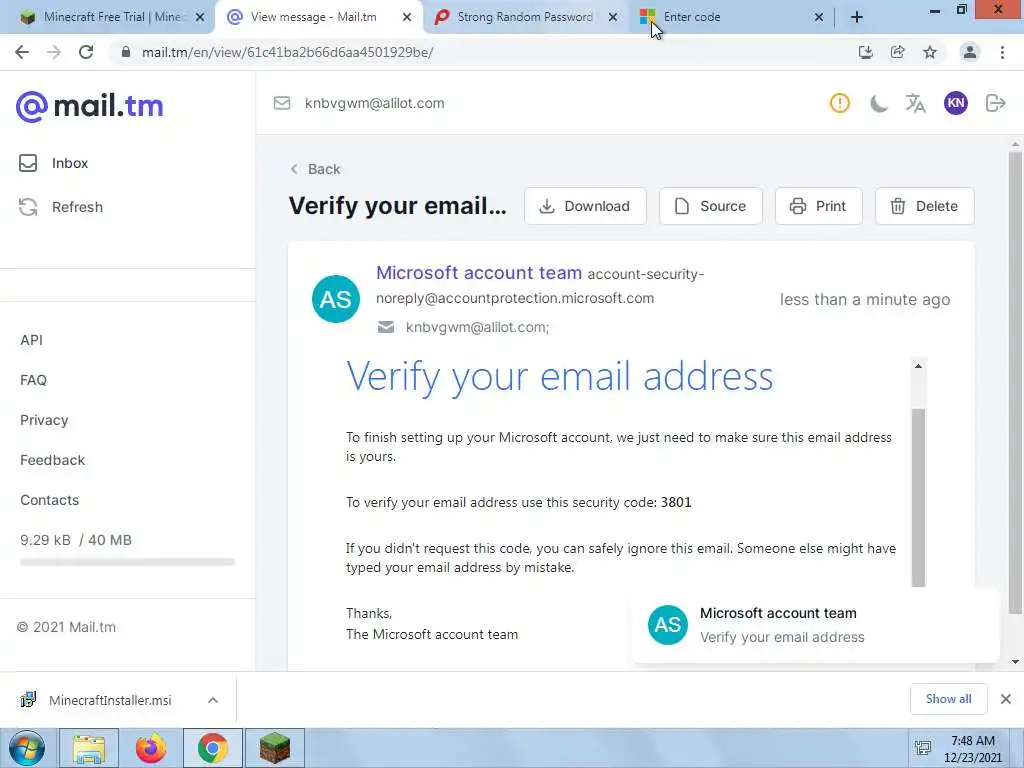Download the email message
This screenshot has height=768, width=1024.
(585, 206)
